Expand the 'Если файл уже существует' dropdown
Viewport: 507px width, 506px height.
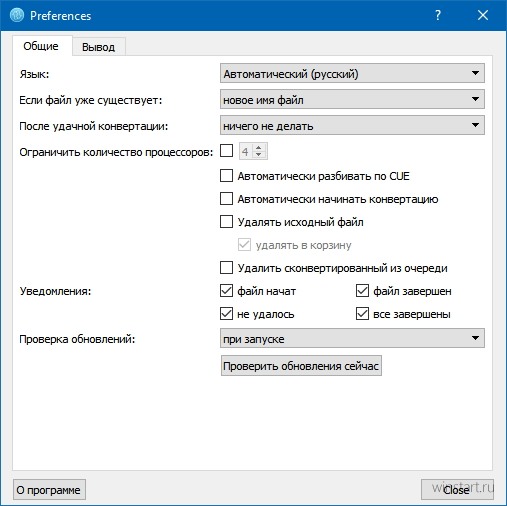[352, 99]
